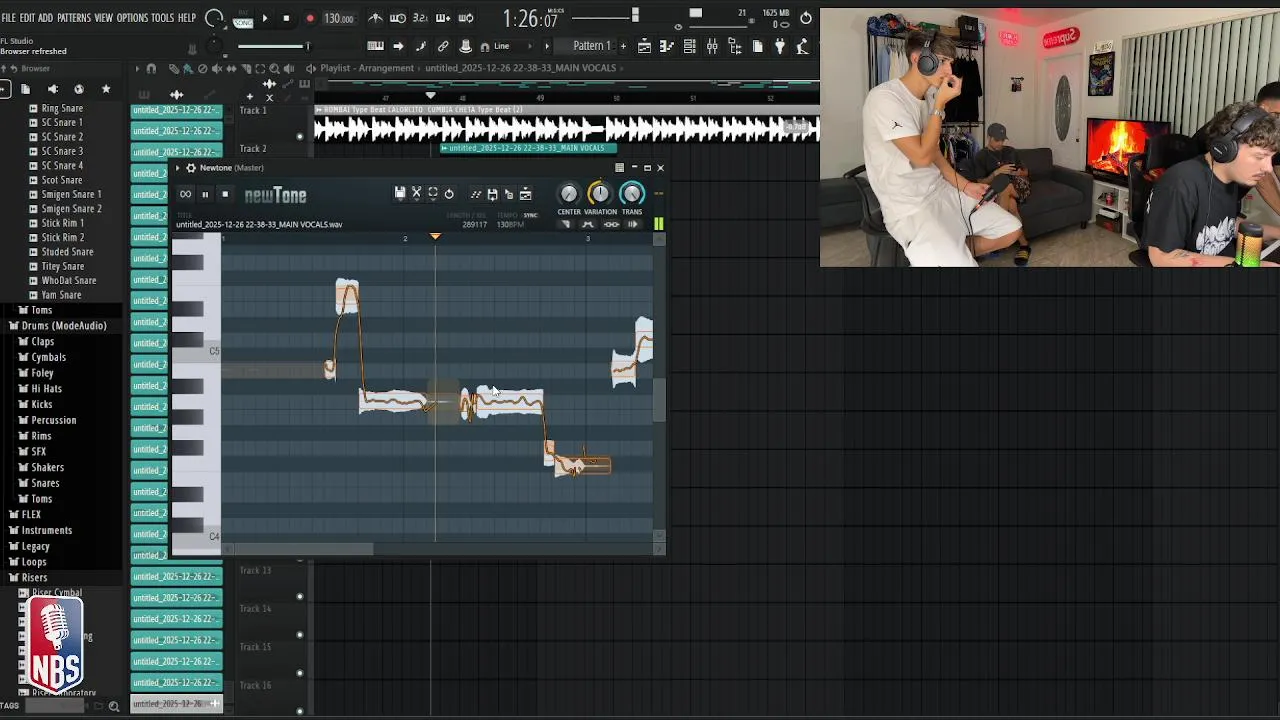Click the main transport play button
This screenshot has height=720, width=1280.
pyautogui.click(x=264, y=18)
